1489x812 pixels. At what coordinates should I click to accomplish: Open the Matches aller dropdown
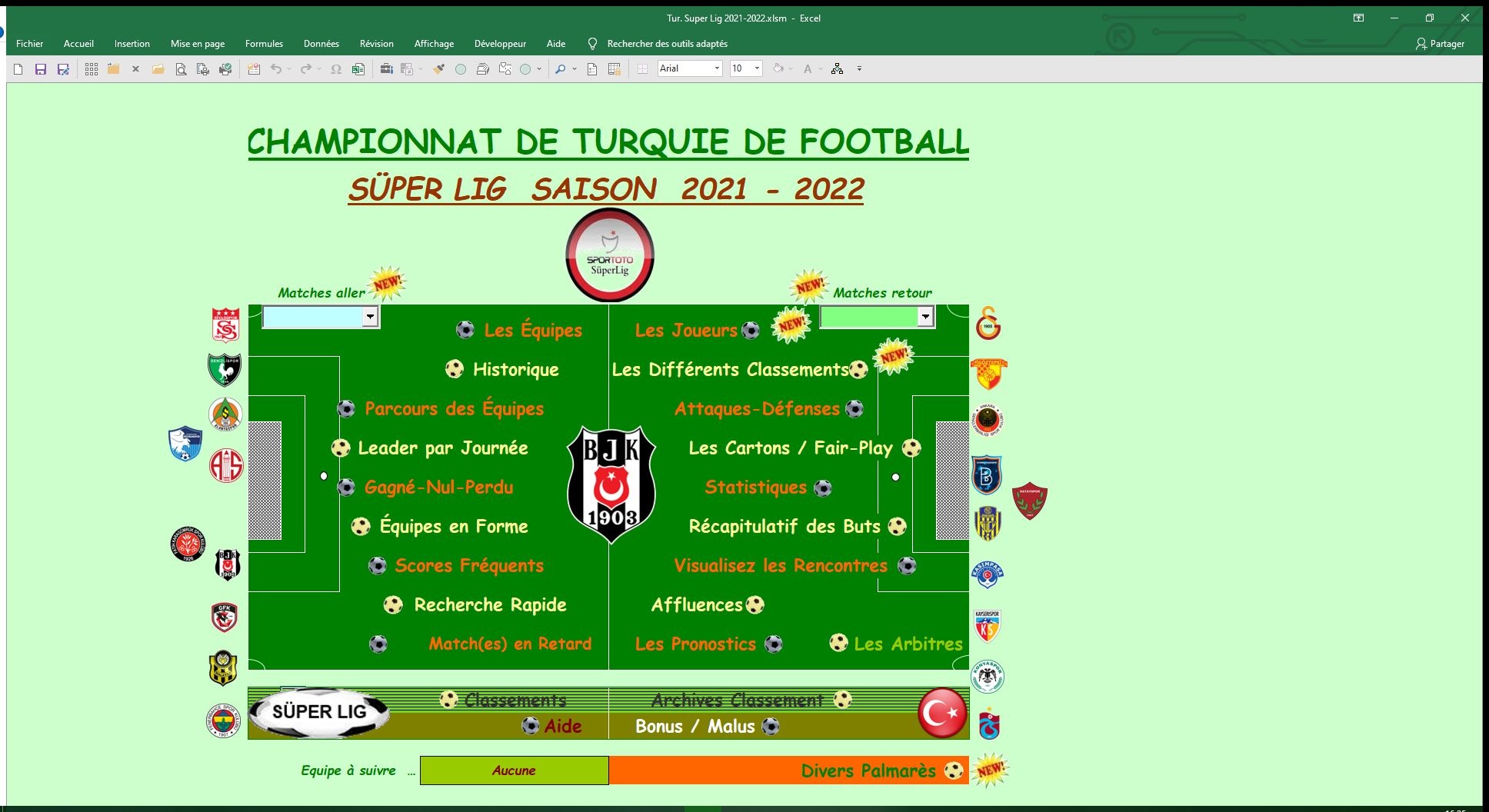[370, 317]
